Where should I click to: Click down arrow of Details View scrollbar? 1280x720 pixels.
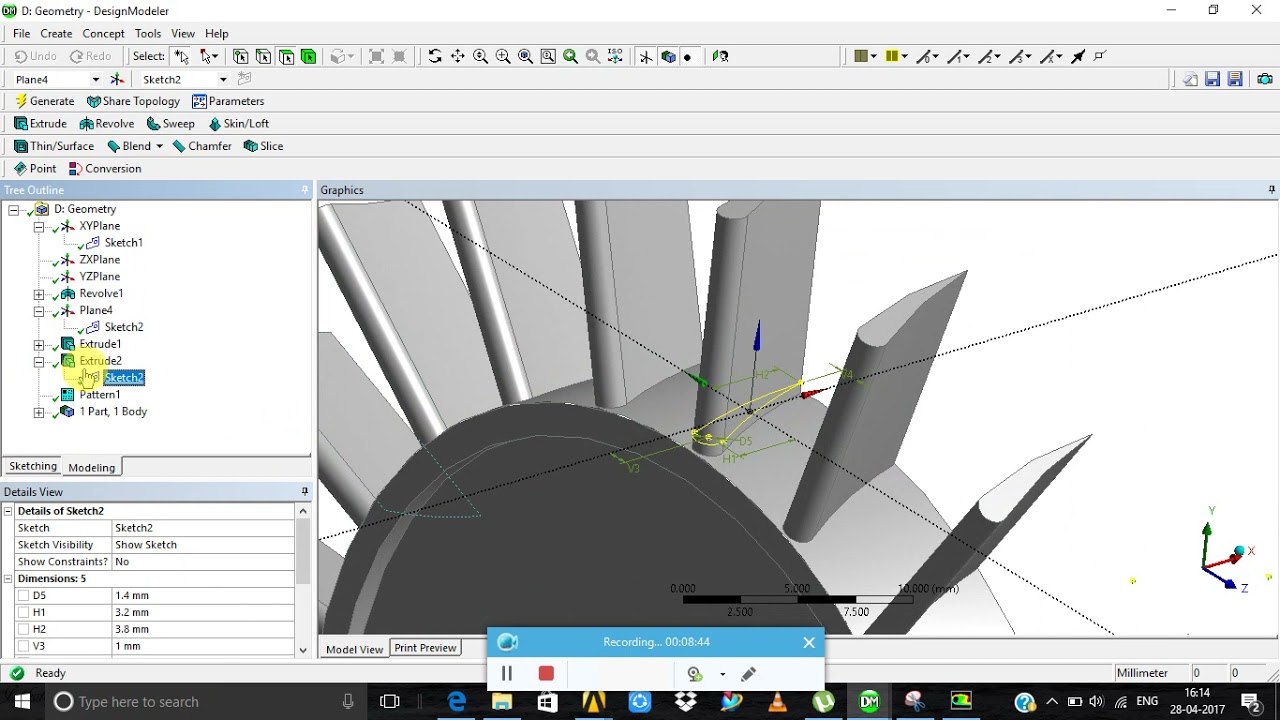pyautogui.click(x=303, y=650)
